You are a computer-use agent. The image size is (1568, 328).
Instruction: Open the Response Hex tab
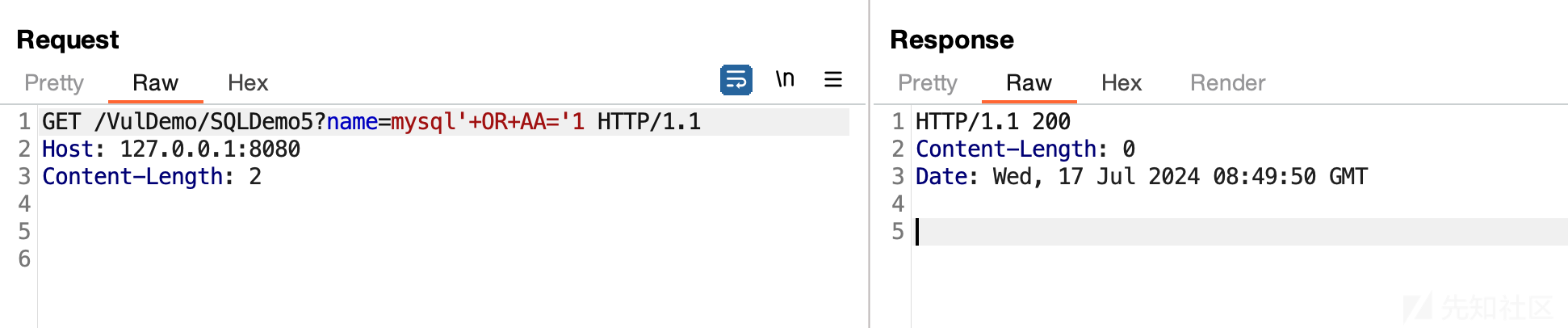tap(1121, 82)
